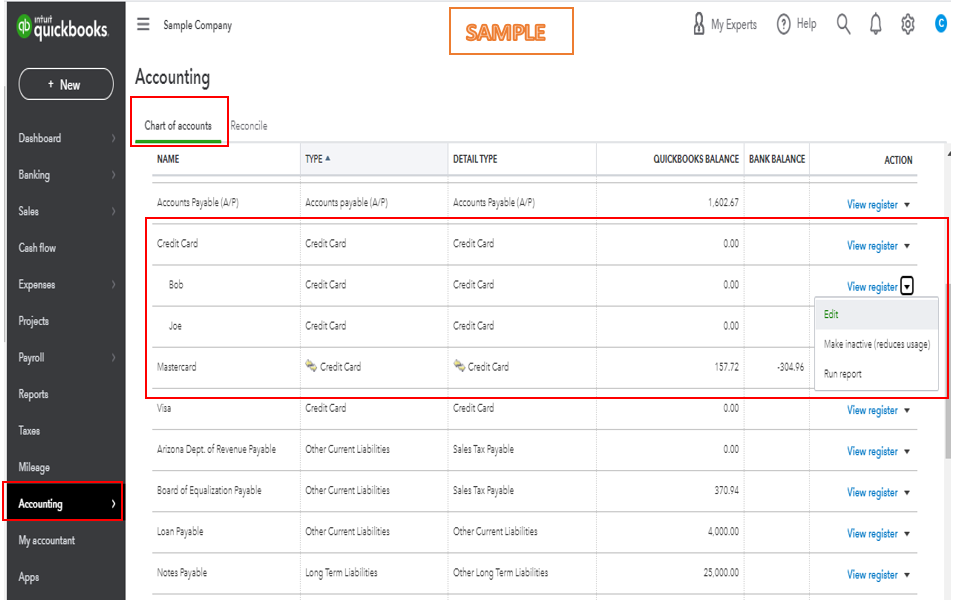Screen dimensions: 958x610
Task: Switch to the Reconcile tab
Action: [x=249, y=126]
